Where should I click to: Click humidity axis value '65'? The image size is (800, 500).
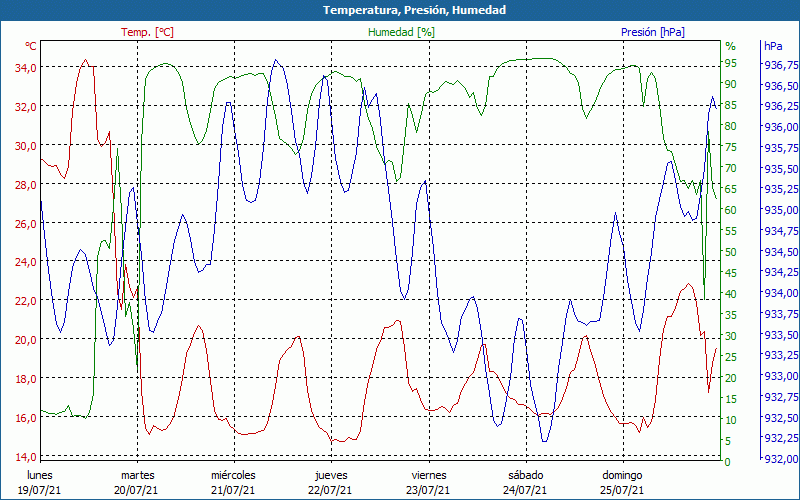point(731,189)
